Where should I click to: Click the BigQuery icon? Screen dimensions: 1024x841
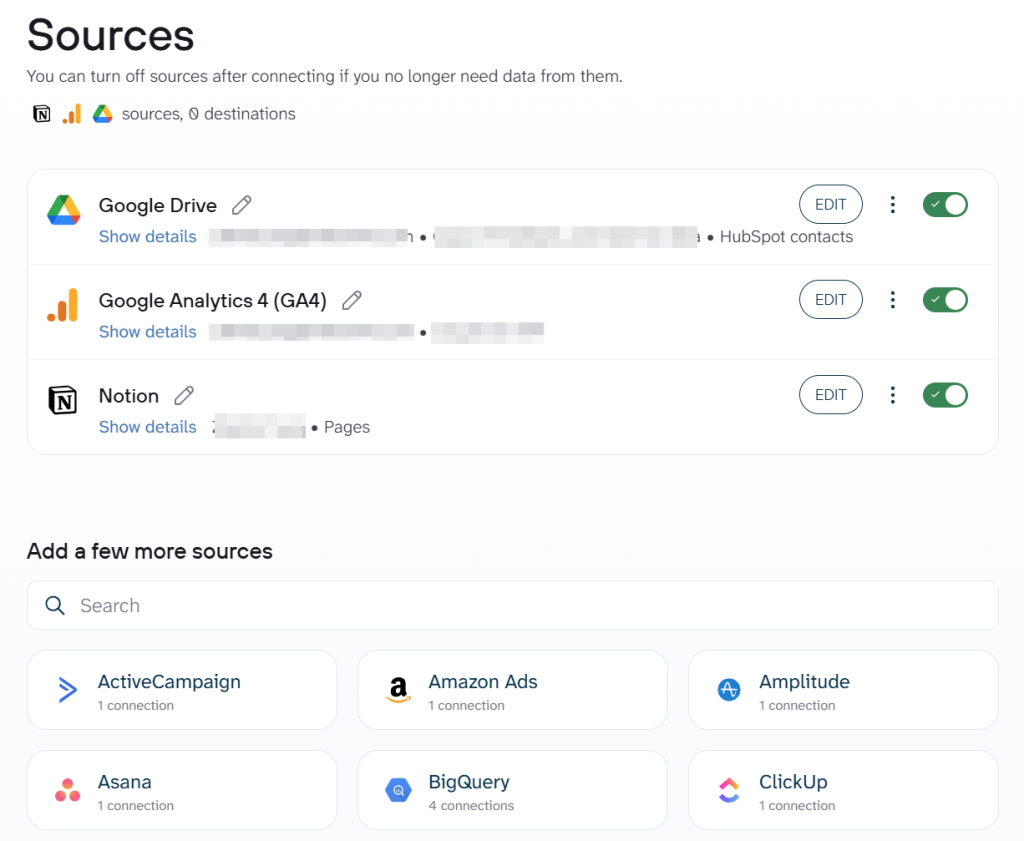coord(398,790)
